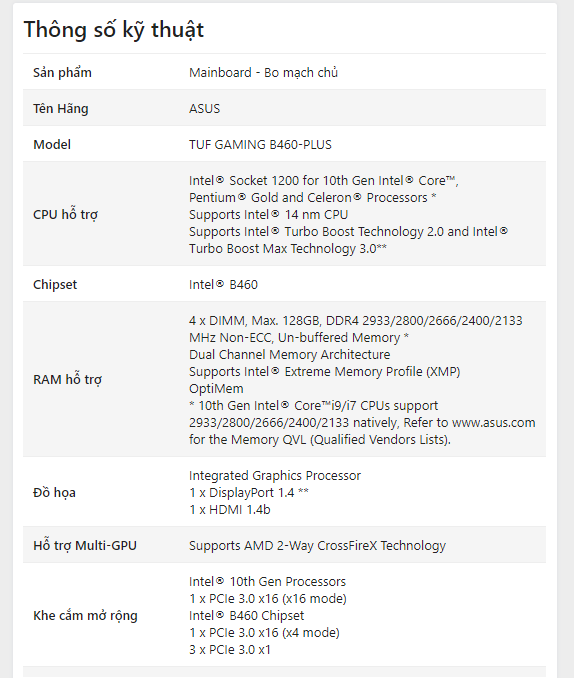Select the 'Khe cắm mở rộng' label
Viewport: 574px width, 678px height.
[85, 615]
